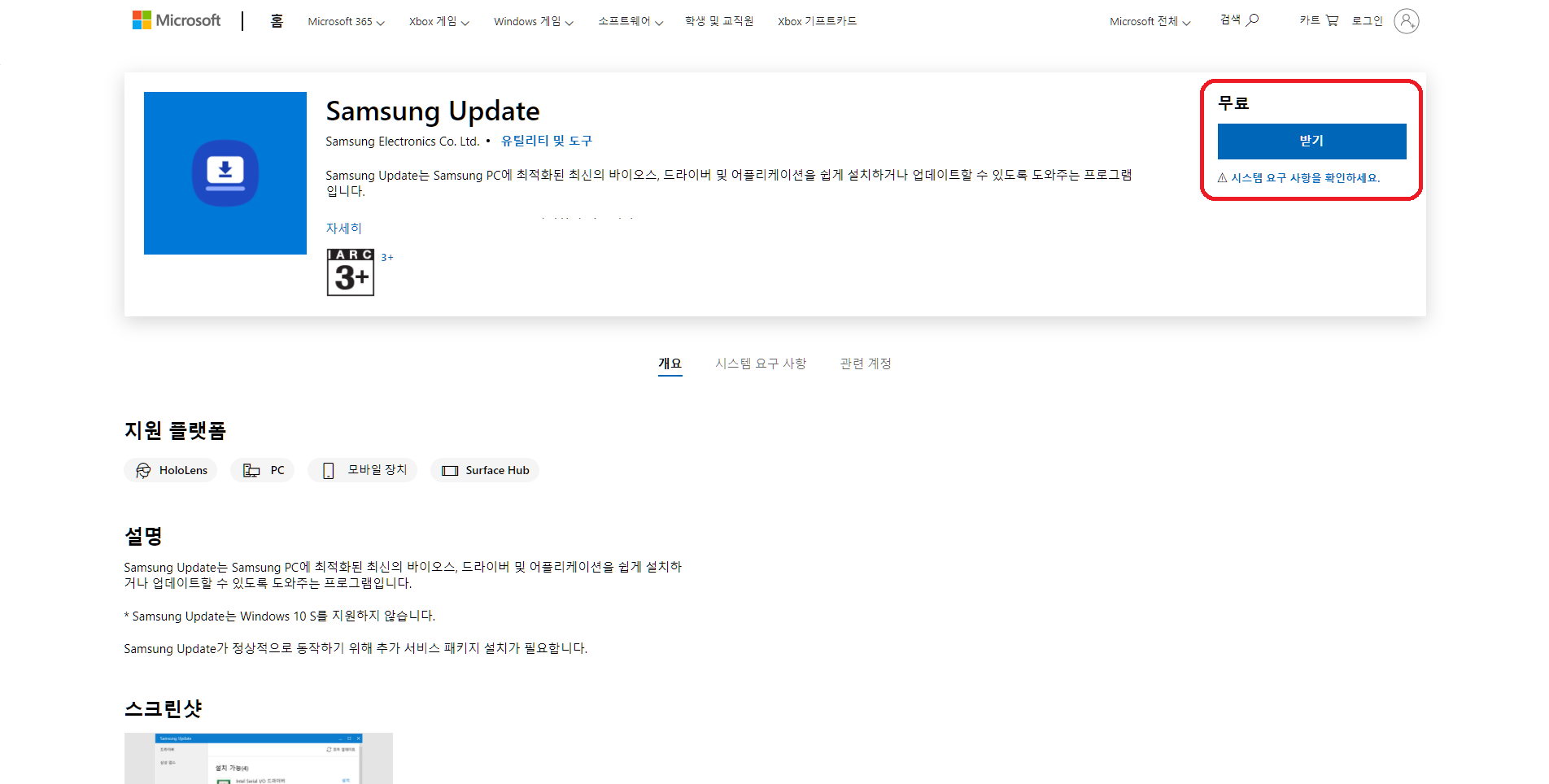Expand the Microsoft 전체 dropdown
The height and width of the screenshot is (784, 1549).
(1150, 22)
